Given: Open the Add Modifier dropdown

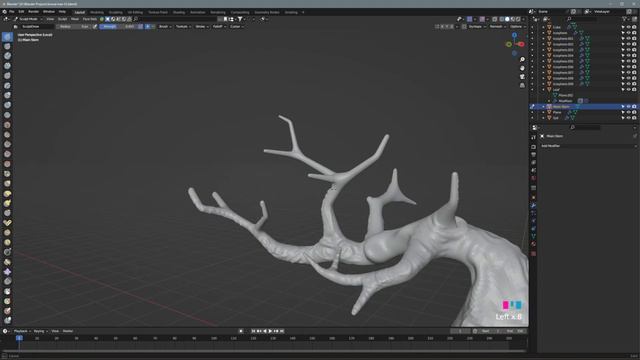Looking at the screenshot, I should coord(588,146).
